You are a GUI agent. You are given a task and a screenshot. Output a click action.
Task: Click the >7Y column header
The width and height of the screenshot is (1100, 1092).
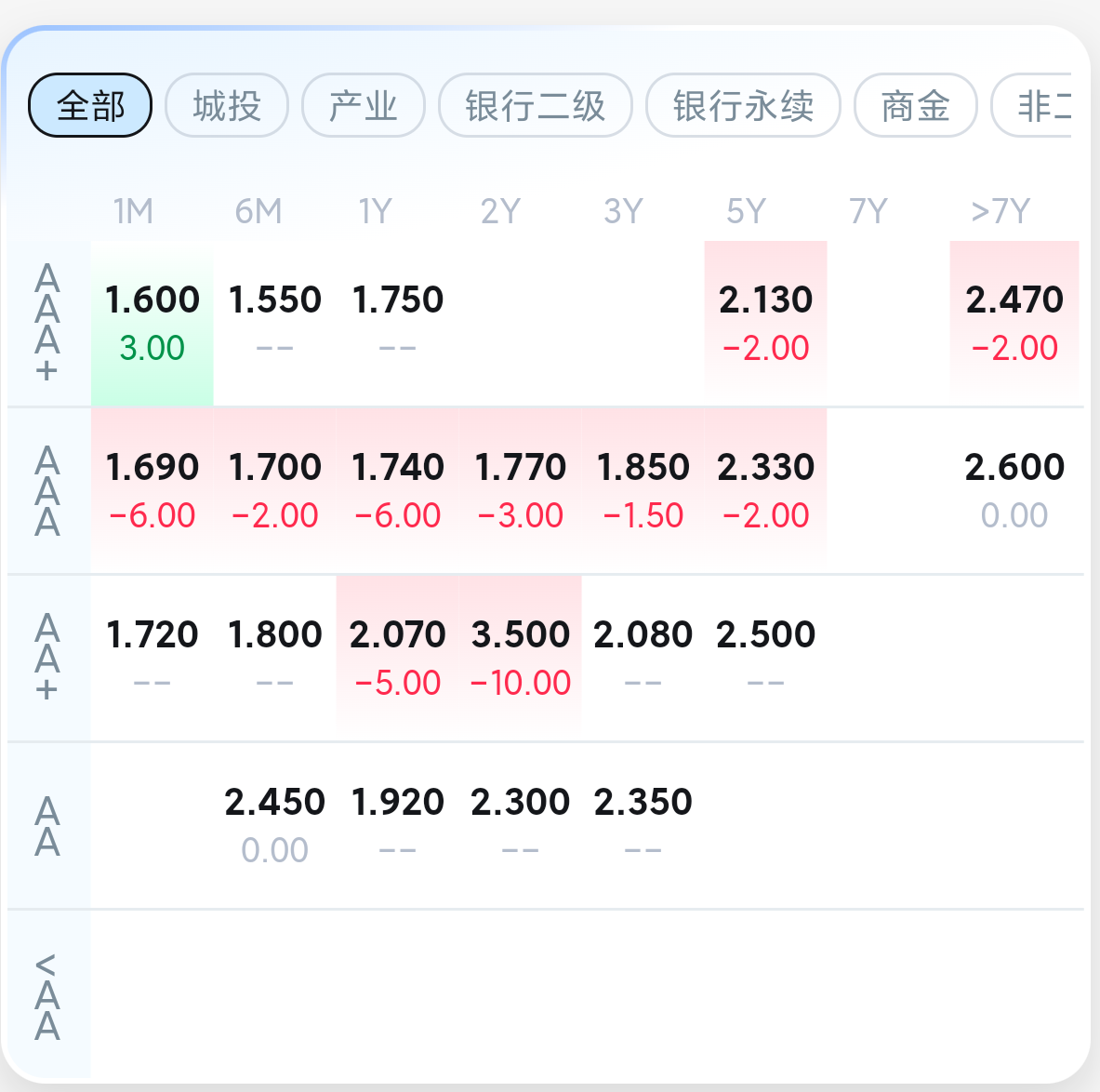pyautogui.click(x=1001, y=211)
